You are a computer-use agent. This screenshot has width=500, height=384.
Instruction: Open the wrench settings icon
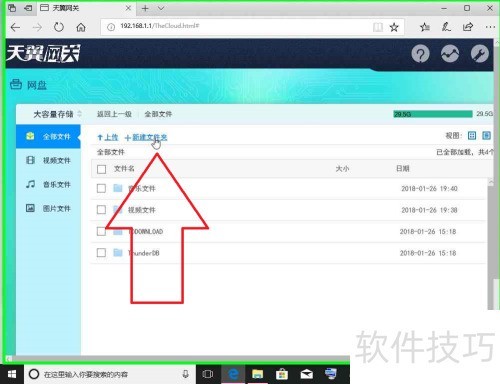coord(480,54)
